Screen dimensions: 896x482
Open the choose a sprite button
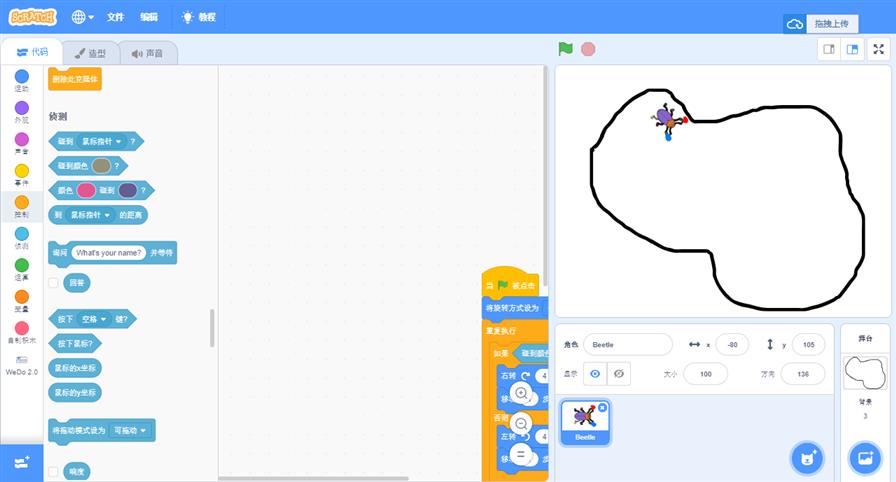pos(807,457)
